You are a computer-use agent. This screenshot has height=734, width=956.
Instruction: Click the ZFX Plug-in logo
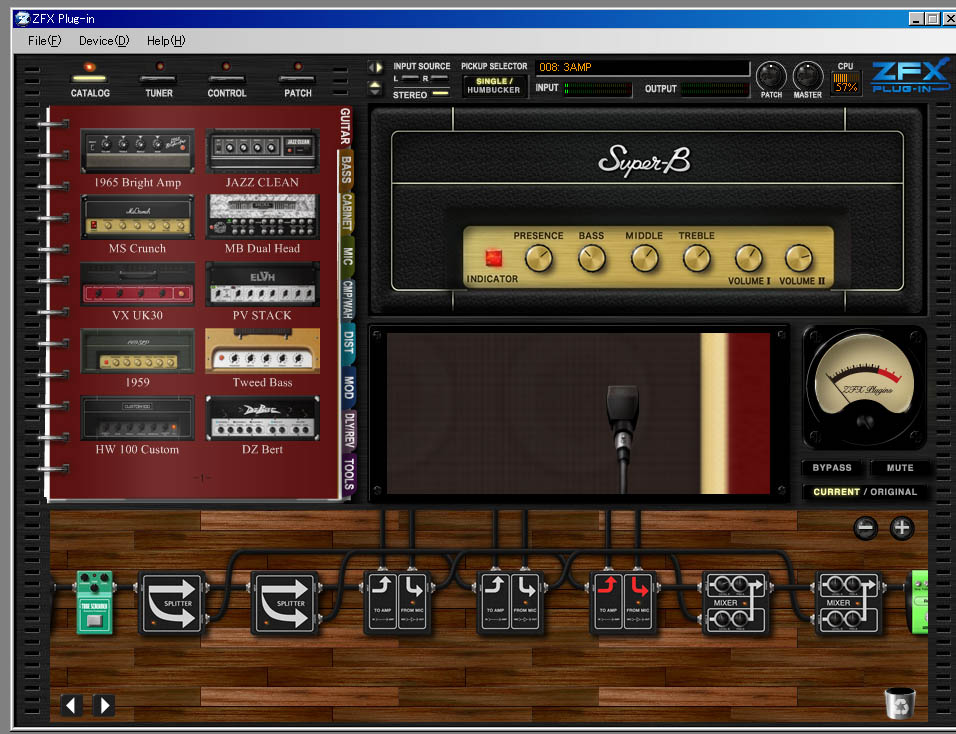point(910,77)
